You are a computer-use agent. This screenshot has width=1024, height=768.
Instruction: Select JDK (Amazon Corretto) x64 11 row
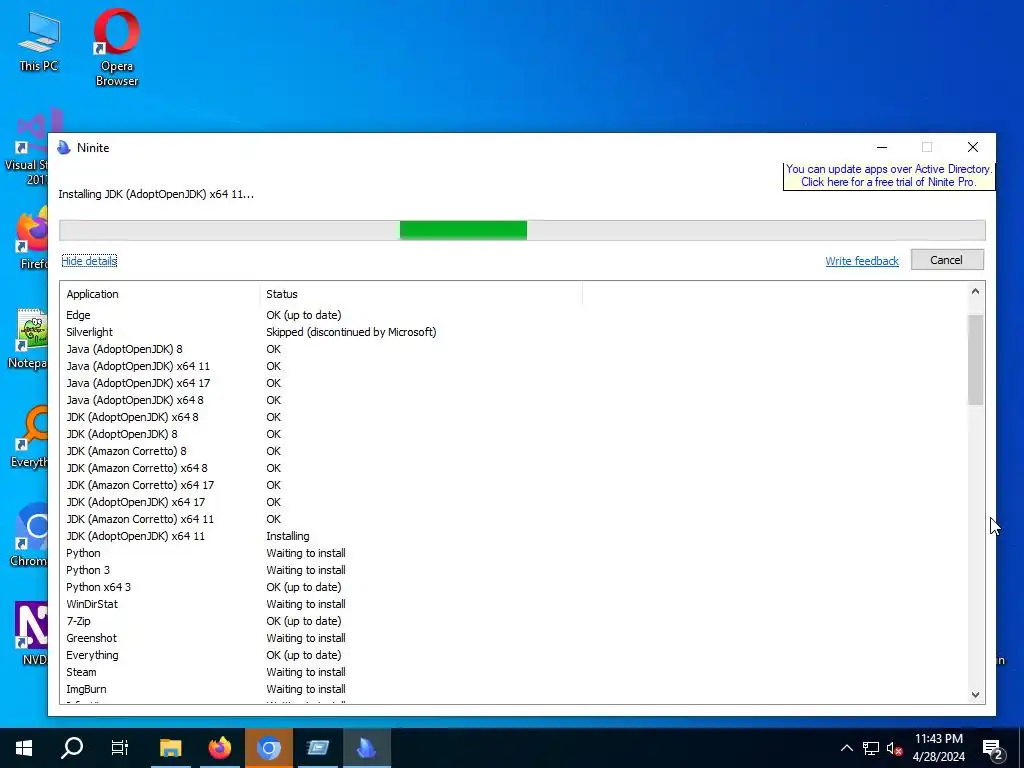(x=513, y=519)
